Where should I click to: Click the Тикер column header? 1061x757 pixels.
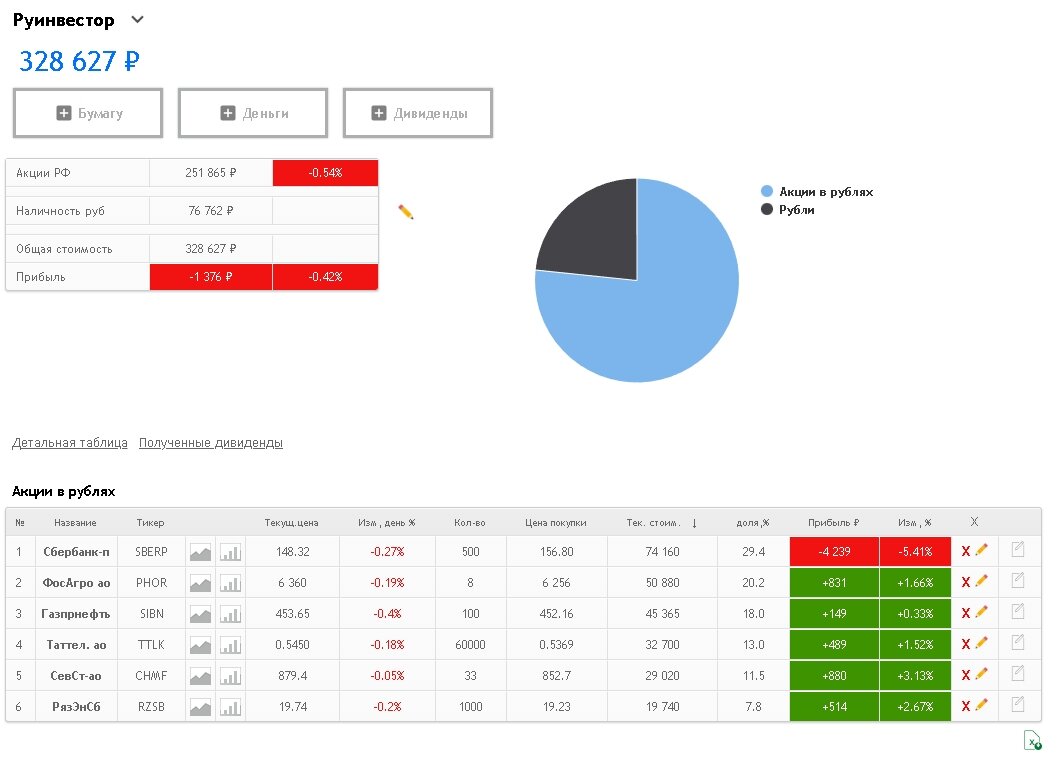point(150,523)
